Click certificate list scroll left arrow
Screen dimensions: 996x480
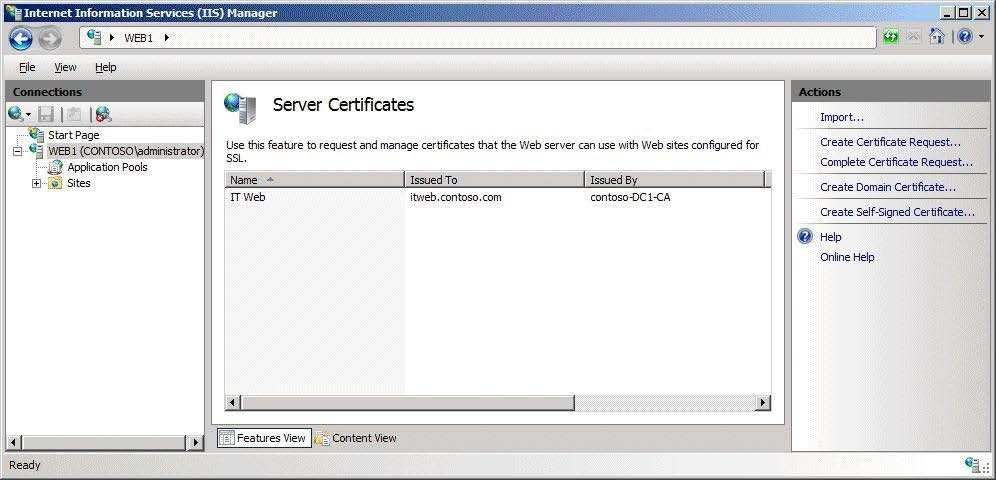coord(232,403)
